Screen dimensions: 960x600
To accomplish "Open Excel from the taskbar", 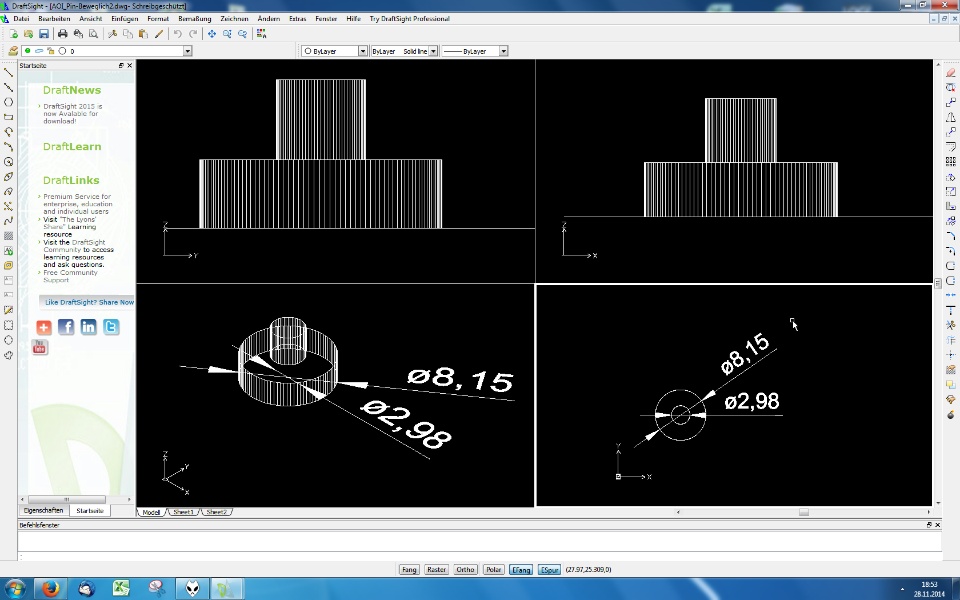I will pos(121,588).
